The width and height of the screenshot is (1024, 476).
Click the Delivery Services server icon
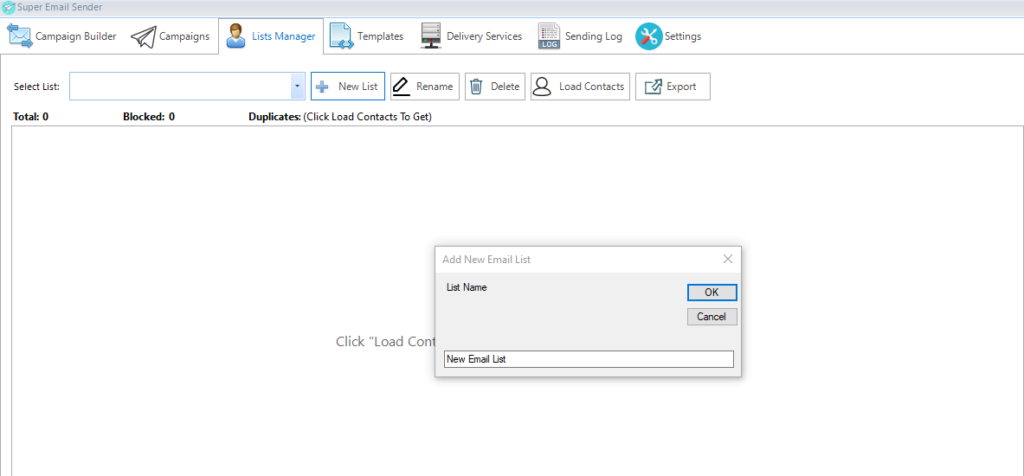pyautogui.click(x=430, y=36)
